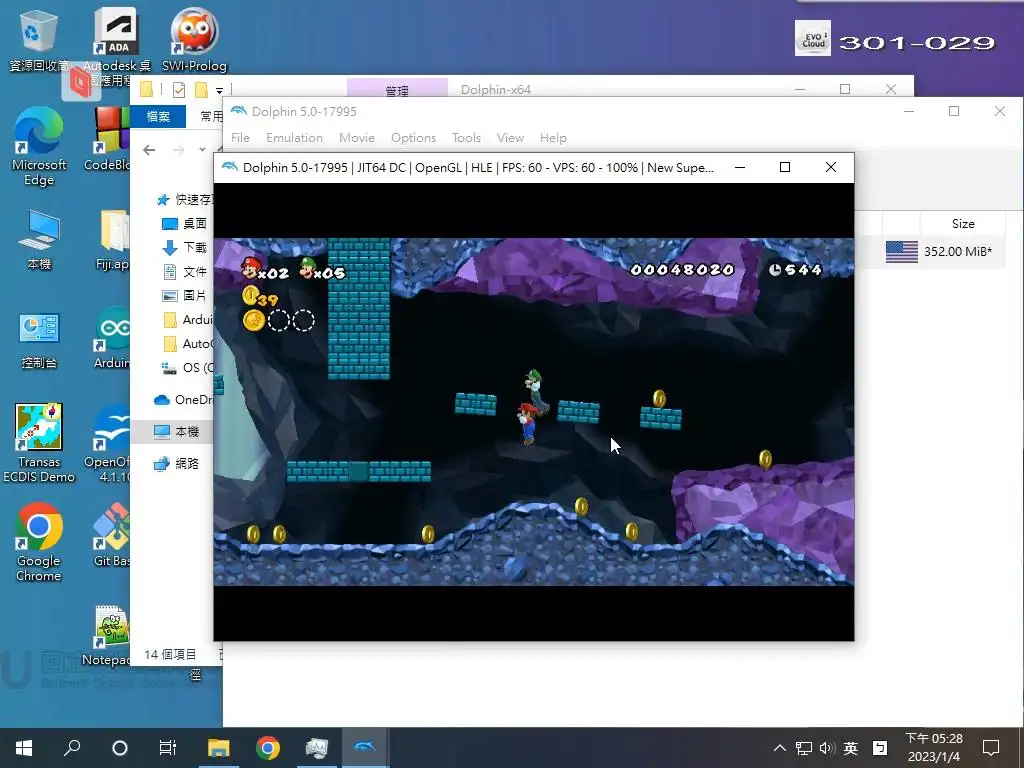The height and width of the screenshot is (768, 1024).
Task: Select 下載 in Explorer sidebar
Action: 185,248
